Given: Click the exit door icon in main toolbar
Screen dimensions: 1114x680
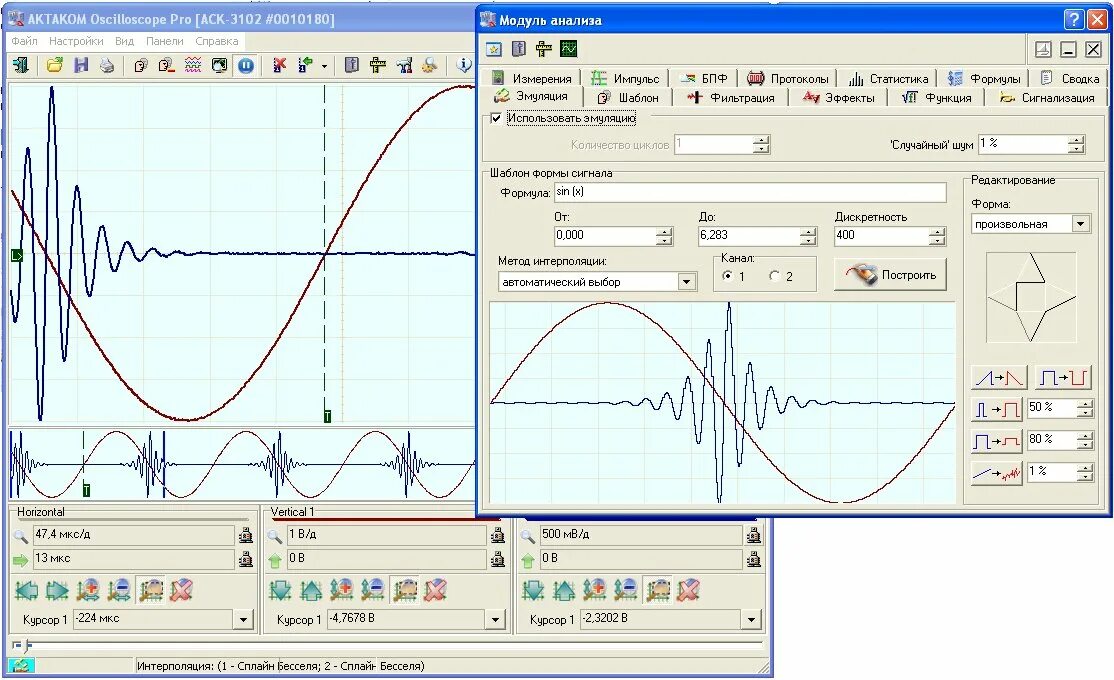Looking at the screenshot, I should point(21,65).
